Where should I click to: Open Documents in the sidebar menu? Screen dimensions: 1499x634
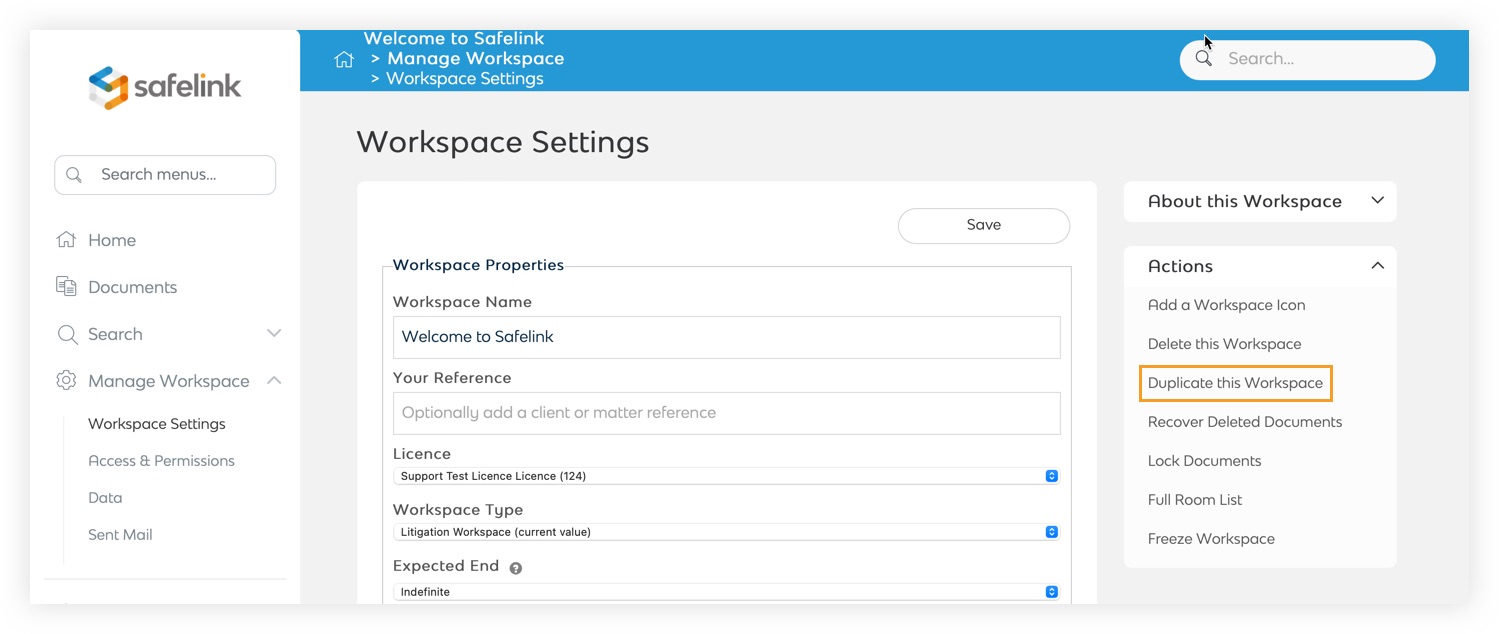point(132,287)
